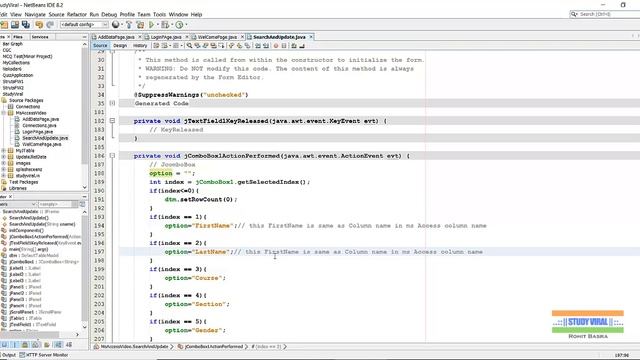Click the Last Edit icon in editor toolbar
Screen dimensions: 640x360
click(156, 46)
